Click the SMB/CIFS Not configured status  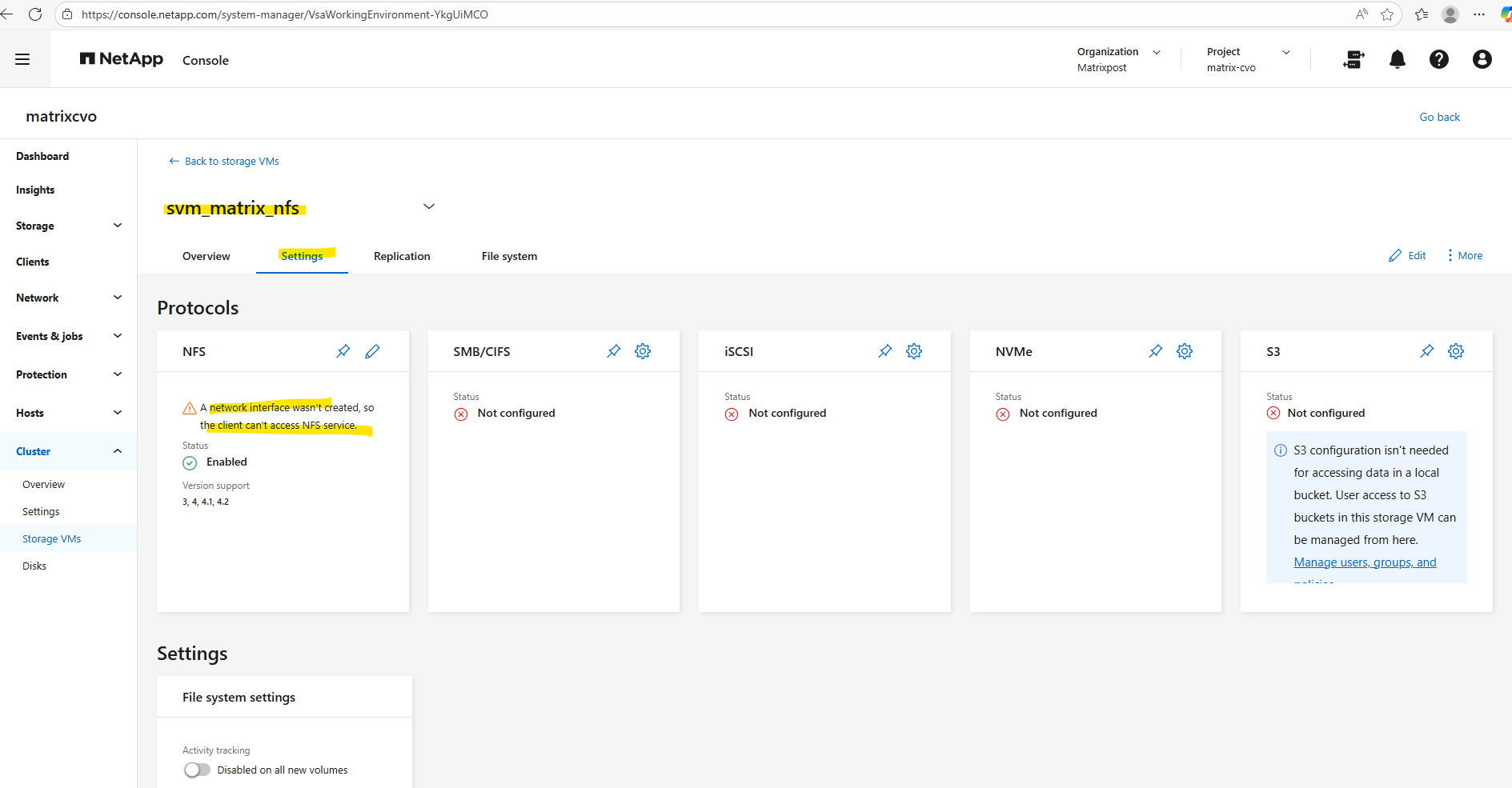pyautogui.click(x=516, y=413)
